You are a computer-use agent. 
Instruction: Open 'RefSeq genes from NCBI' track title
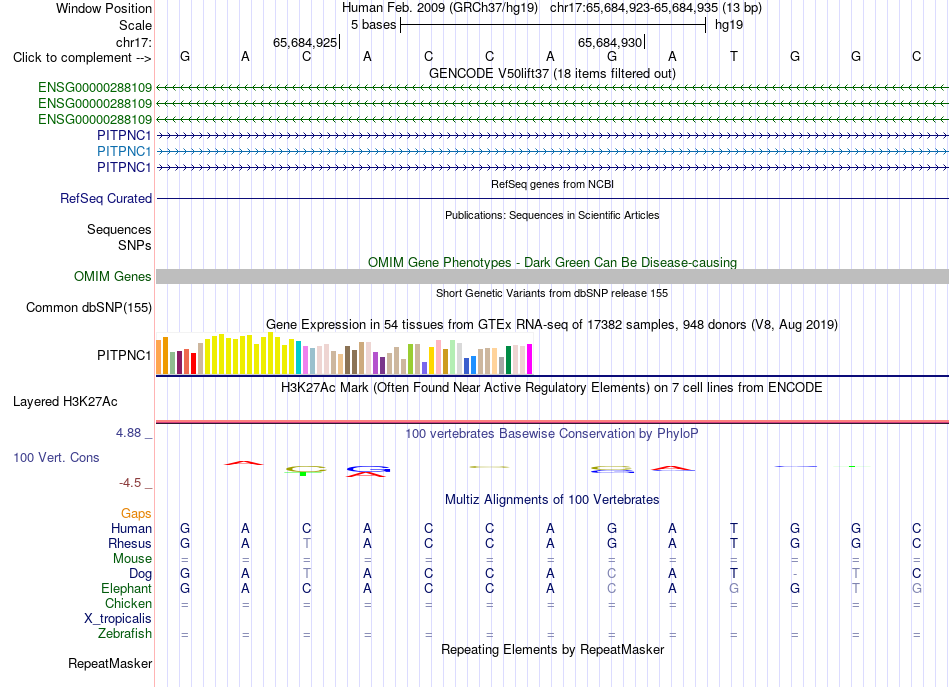(552, 184)
